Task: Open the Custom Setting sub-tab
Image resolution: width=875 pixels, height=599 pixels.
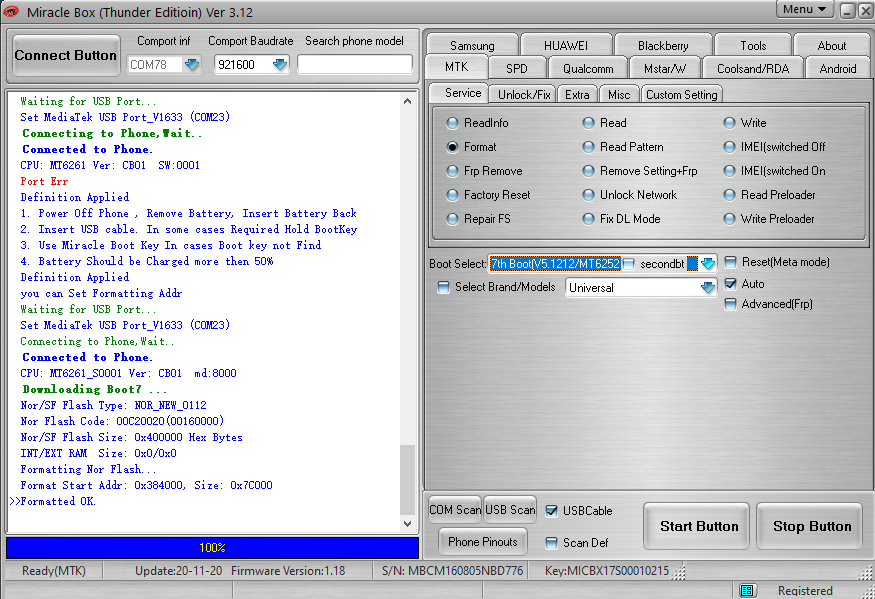Action: pos(681,94)
